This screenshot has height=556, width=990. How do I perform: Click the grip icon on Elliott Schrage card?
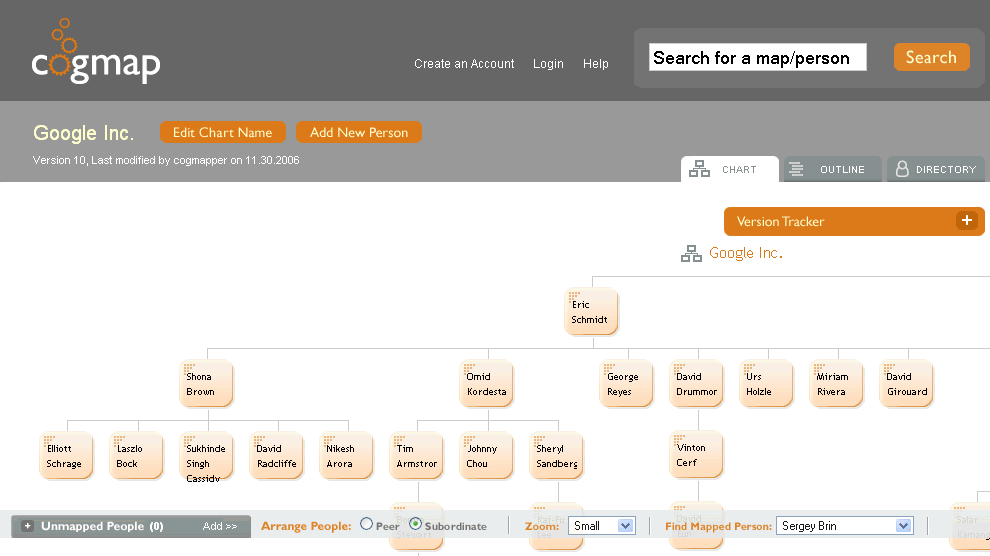(49, 440)
